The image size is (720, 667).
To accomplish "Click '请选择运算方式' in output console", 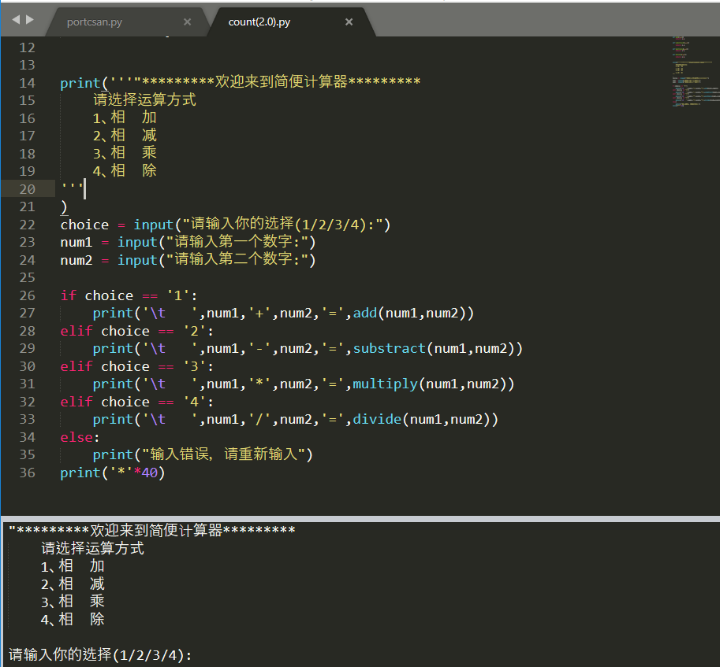I will pos(93,548).
